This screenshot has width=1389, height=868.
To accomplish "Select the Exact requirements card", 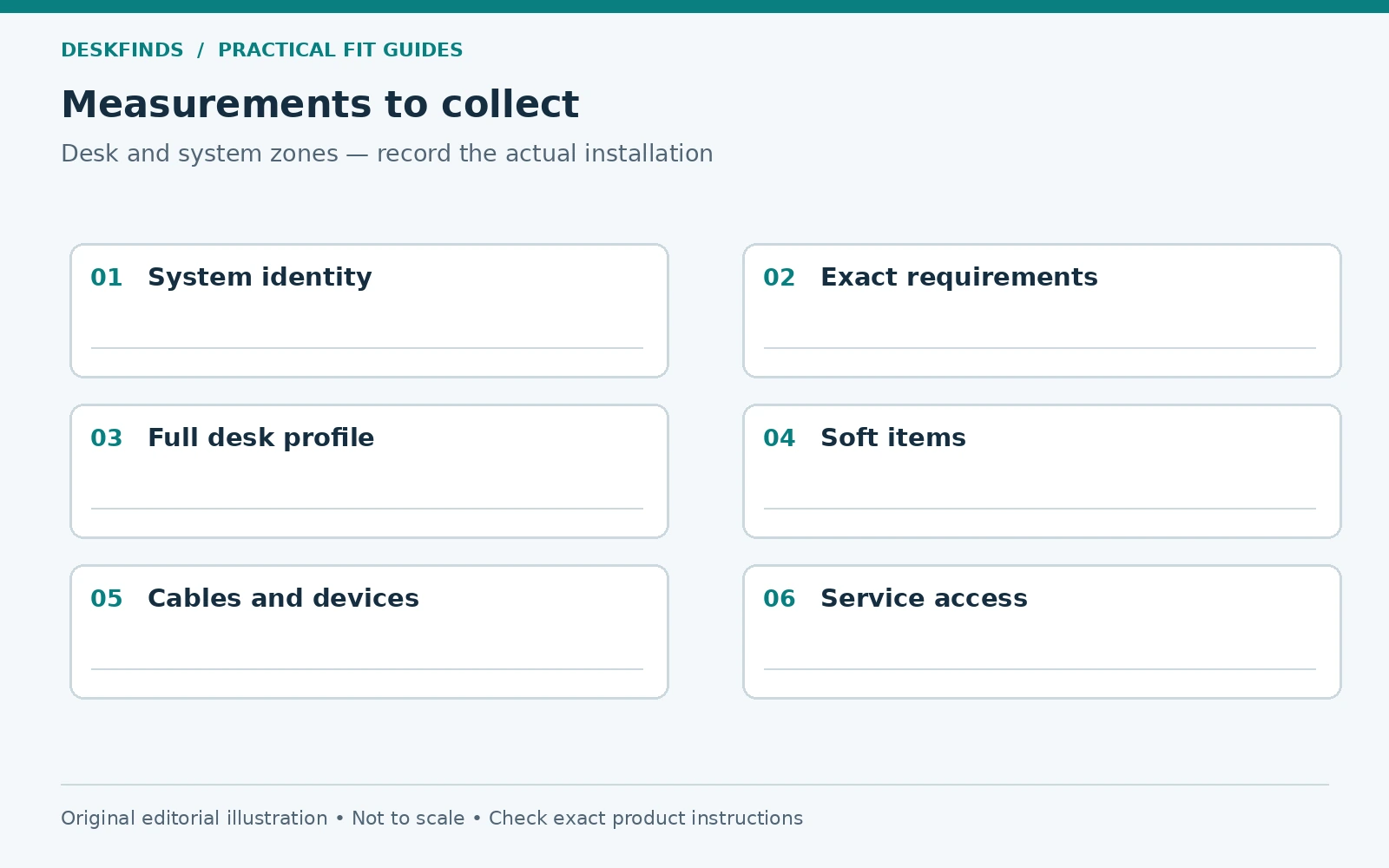I will pos(1042,311).
